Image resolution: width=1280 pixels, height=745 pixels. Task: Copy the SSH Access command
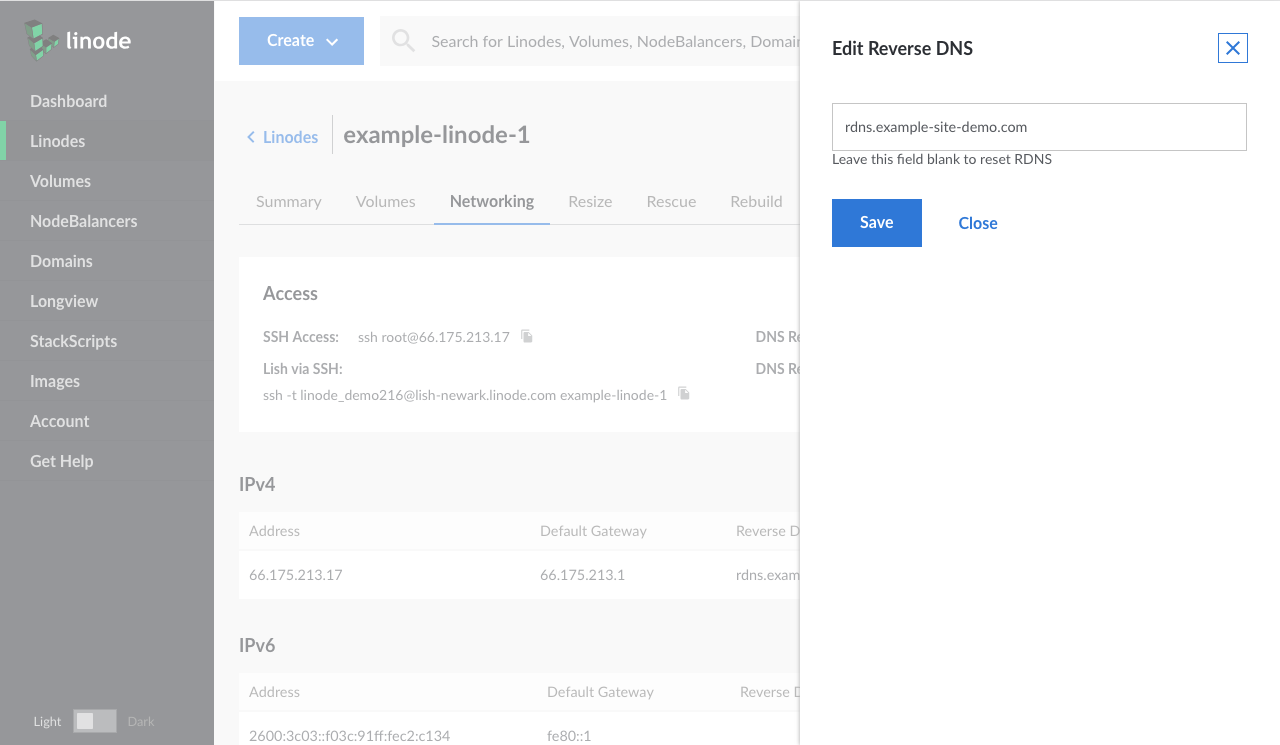527,337
